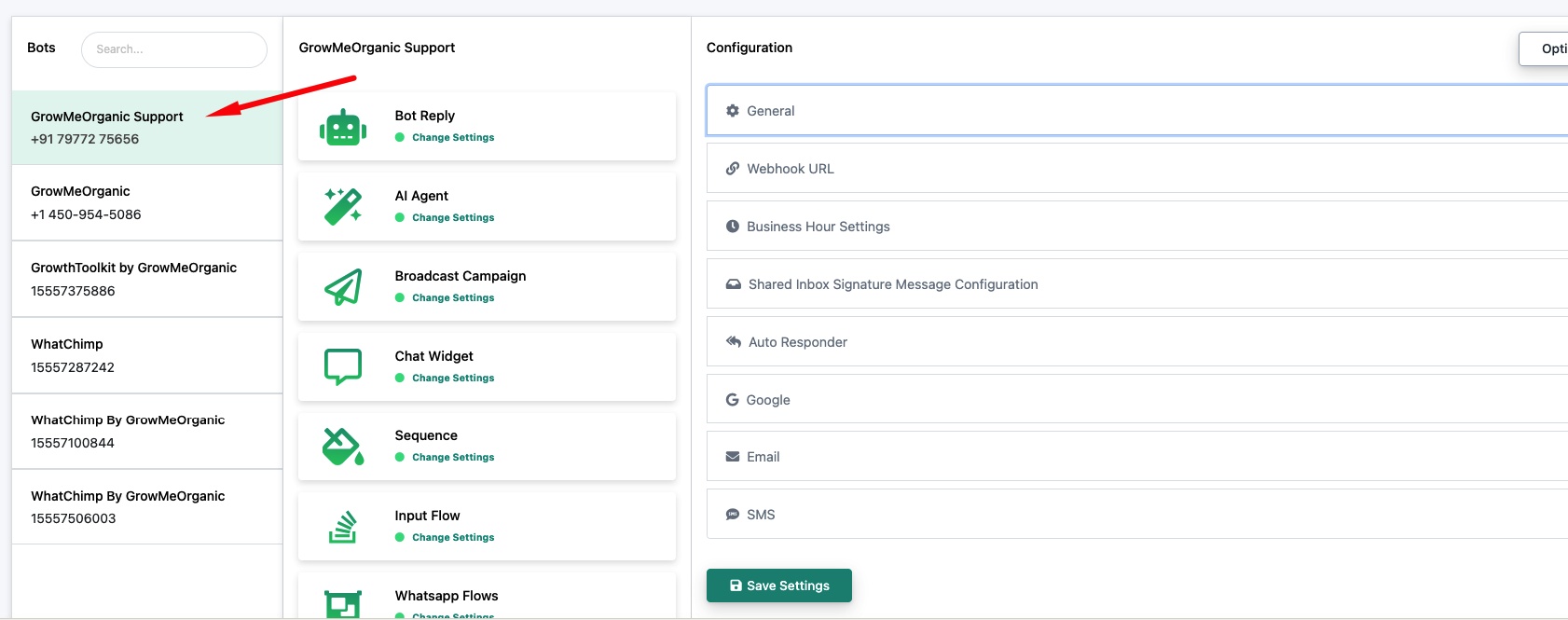Open Change Settings under Broadcast Campaign
Screen dimensions: 1568x620
point(453,297)
